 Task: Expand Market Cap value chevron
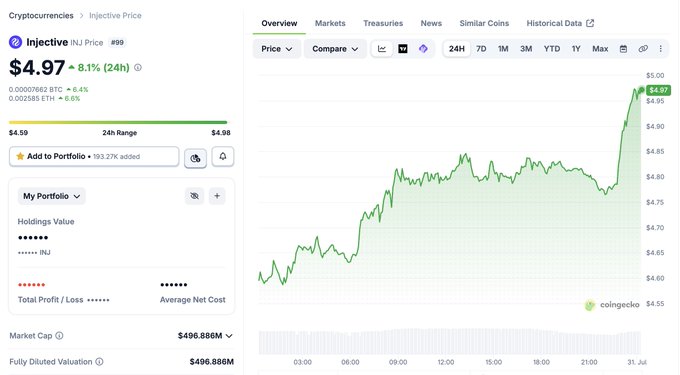click(229, 336)
